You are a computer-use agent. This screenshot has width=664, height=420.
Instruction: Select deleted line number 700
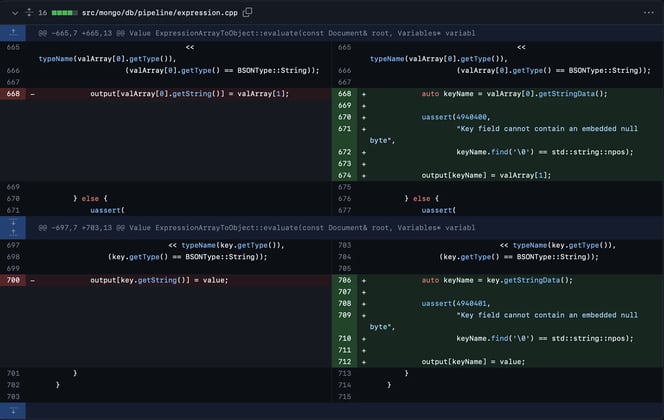[14, 280]
